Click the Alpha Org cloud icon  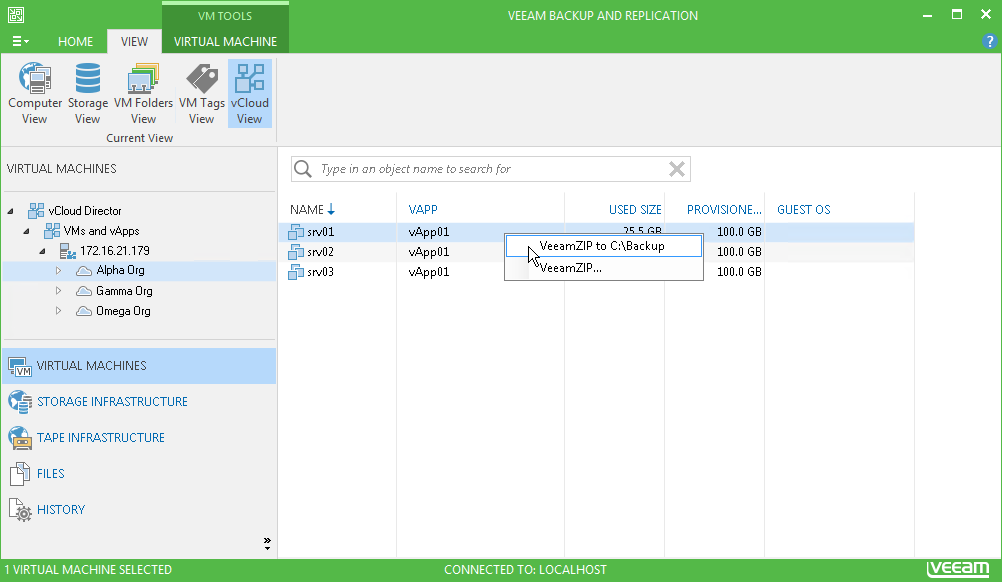pos(84,271)
